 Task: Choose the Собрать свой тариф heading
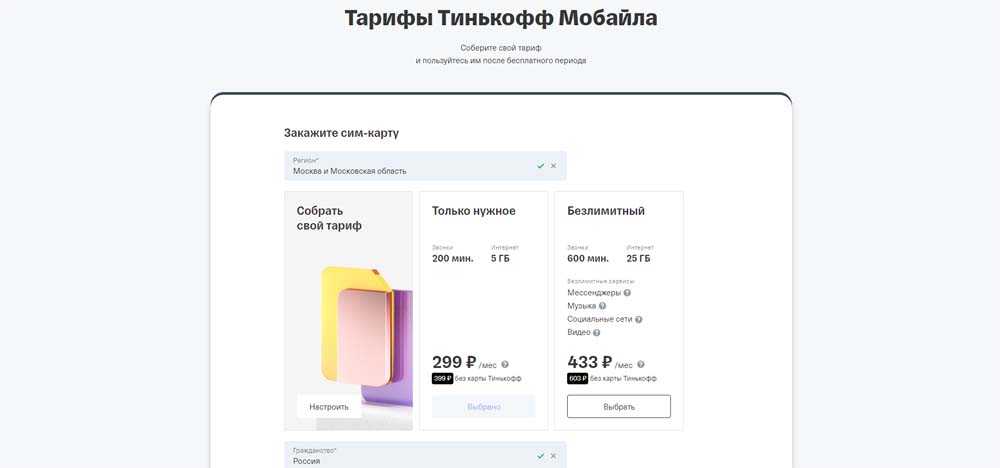click(x=329, y=218)
